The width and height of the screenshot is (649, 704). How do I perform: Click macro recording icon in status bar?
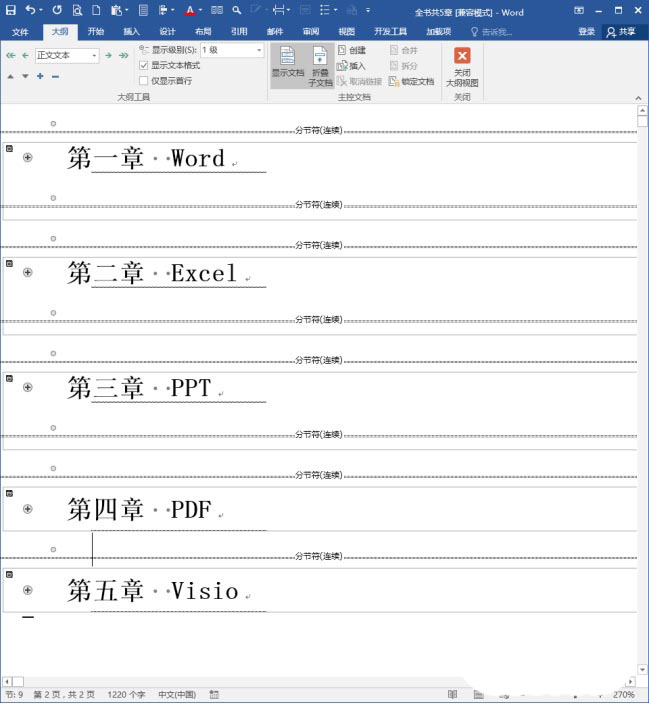(214, 695)
